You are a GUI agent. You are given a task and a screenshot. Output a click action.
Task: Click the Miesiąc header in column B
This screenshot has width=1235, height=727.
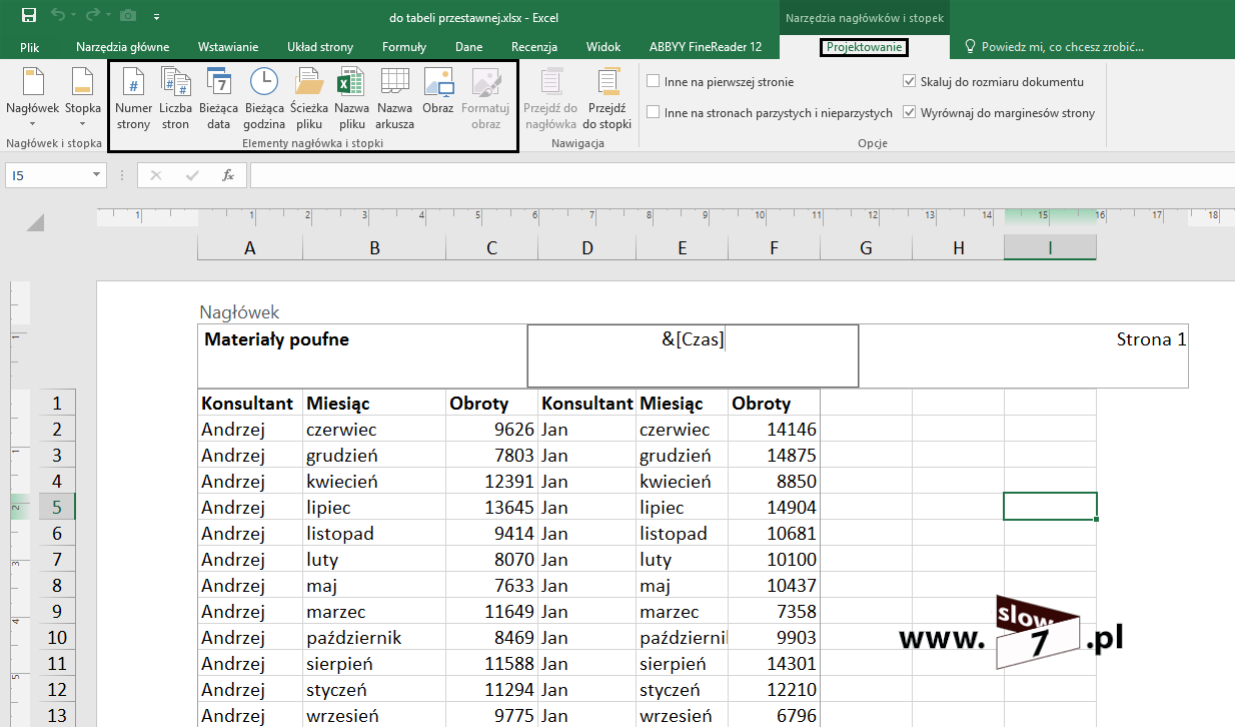[375, 403]
